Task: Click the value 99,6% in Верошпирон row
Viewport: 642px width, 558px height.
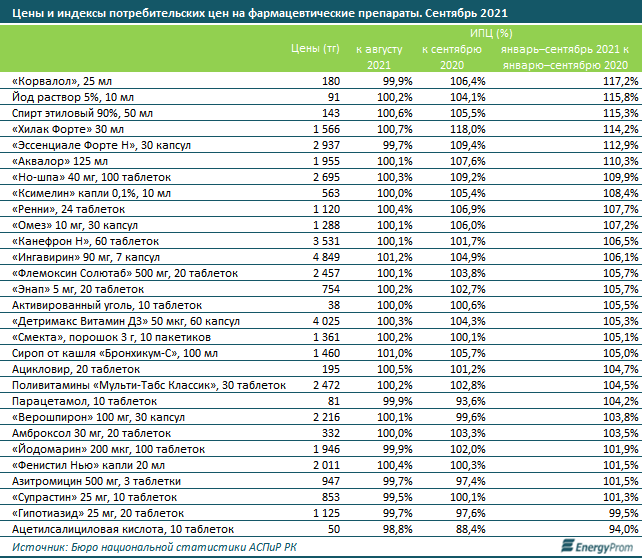Action: [x=471, y=417]
